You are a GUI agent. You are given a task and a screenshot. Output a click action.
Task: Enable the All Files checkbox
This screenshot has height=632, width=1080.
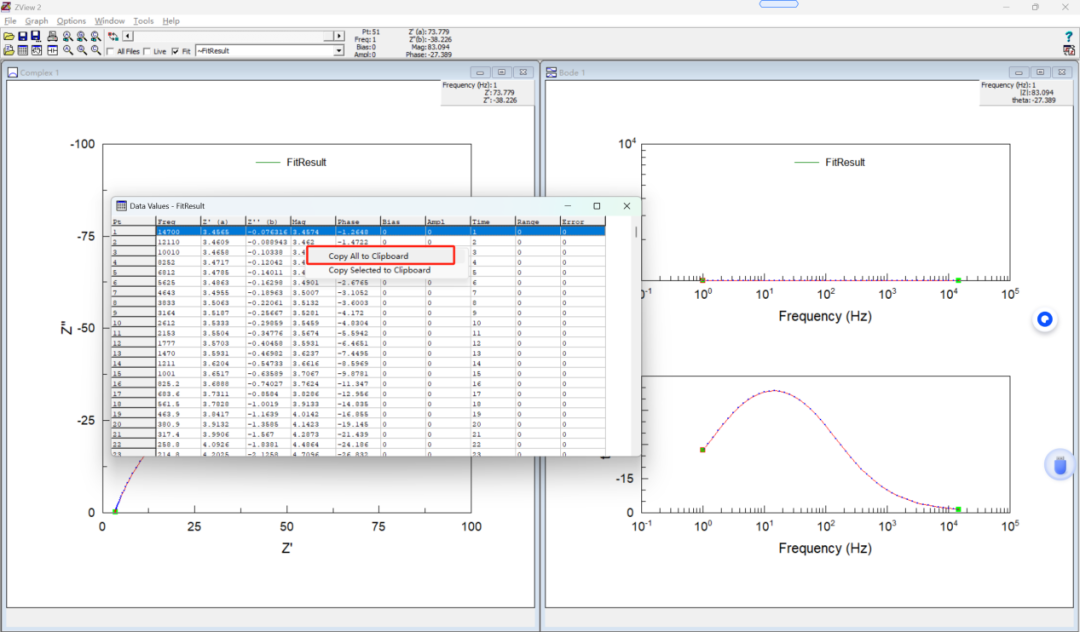click(x=110, y=51)
